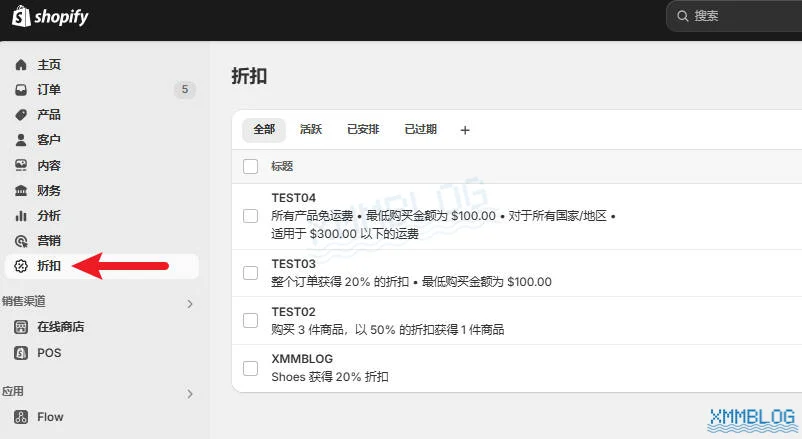Image resolution: width=802 pixels, height=439 pixels.
Task: Go to 客户 page
Action: [x=49, y=140]
